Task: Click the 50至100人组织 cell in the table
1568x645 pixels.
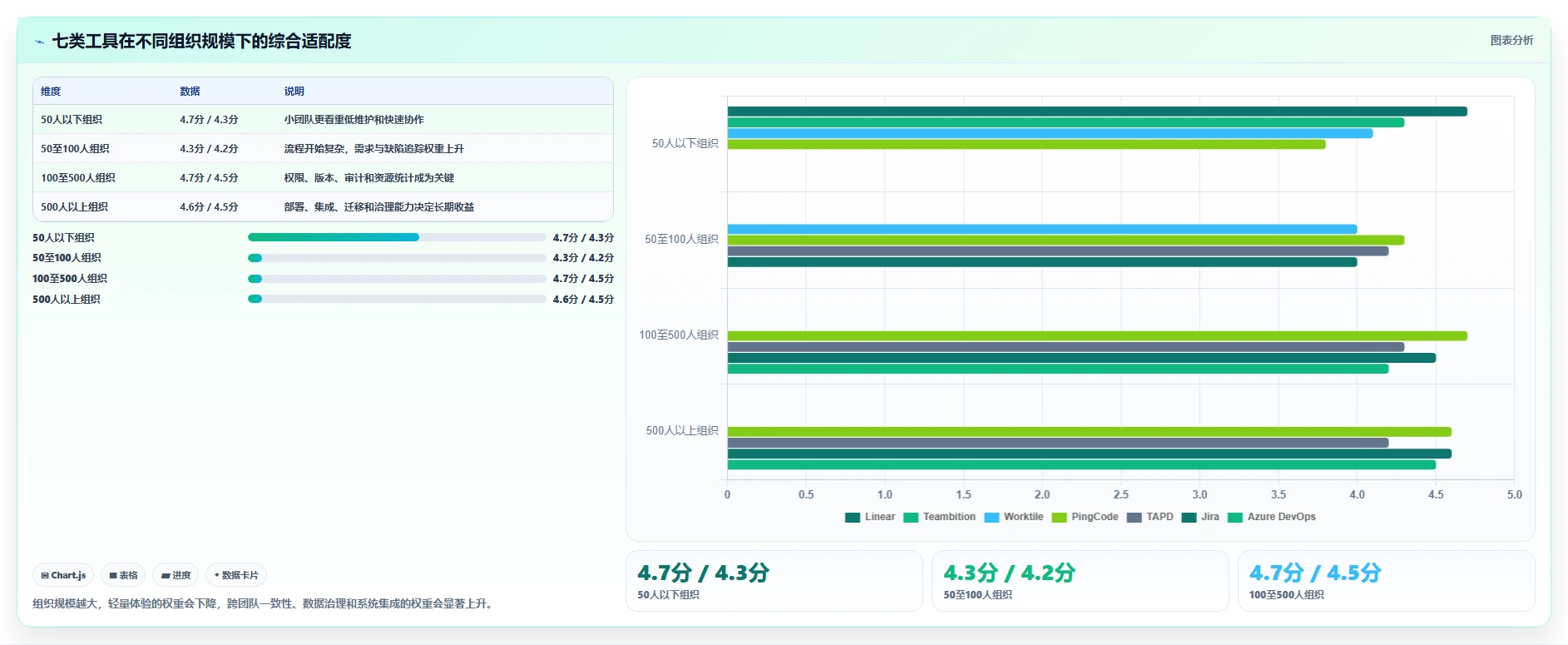Action: 75,149
